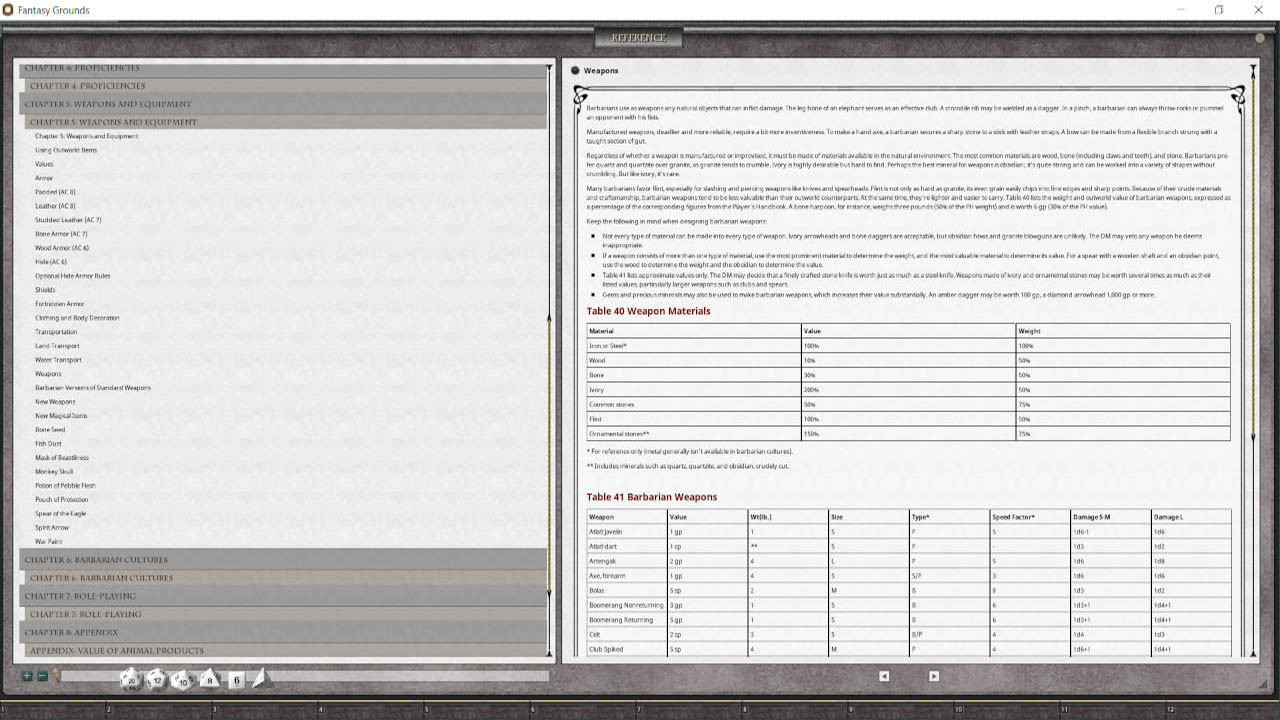Select the pointer tool beside the minus icon

tap(55, 676)
